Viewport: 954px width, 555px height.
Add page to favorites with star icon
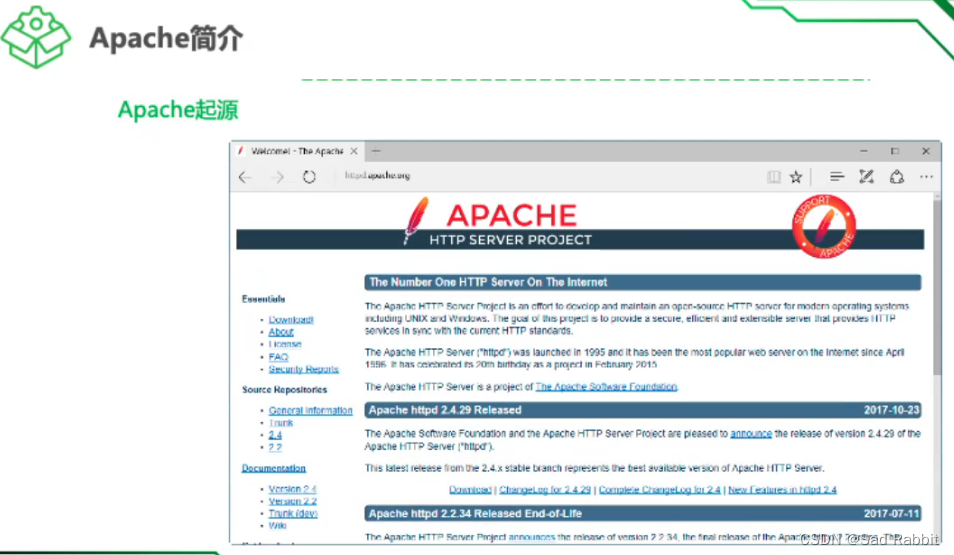796,177
